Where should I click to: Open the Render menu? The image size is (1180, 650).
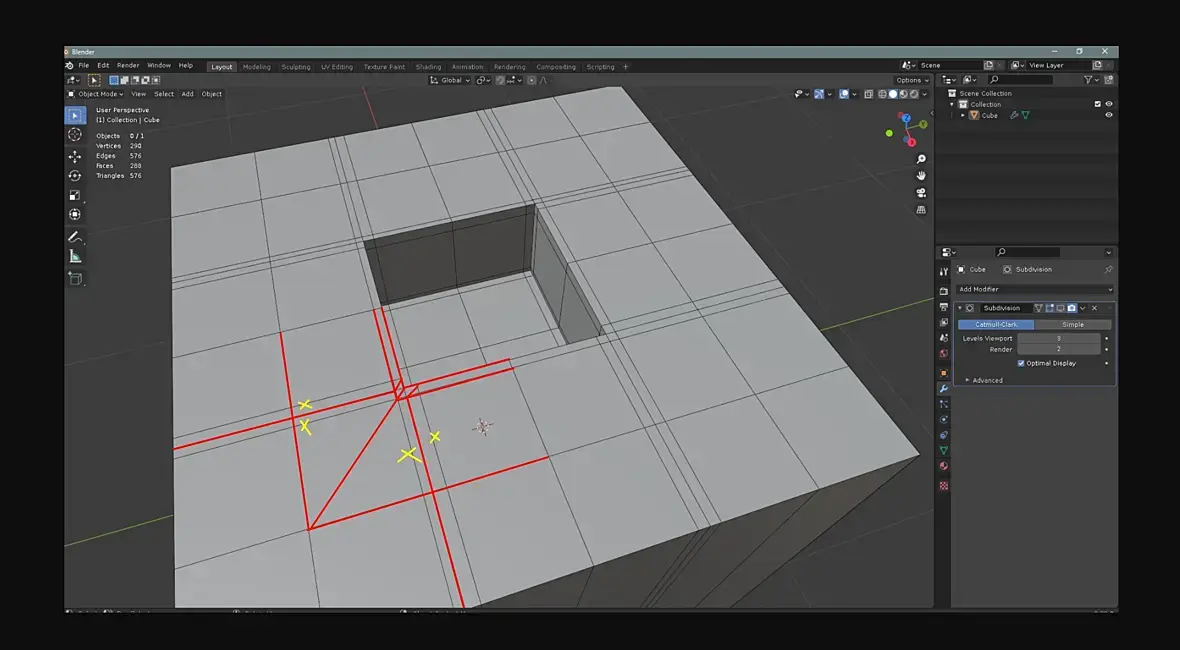[x=128, y=65]
